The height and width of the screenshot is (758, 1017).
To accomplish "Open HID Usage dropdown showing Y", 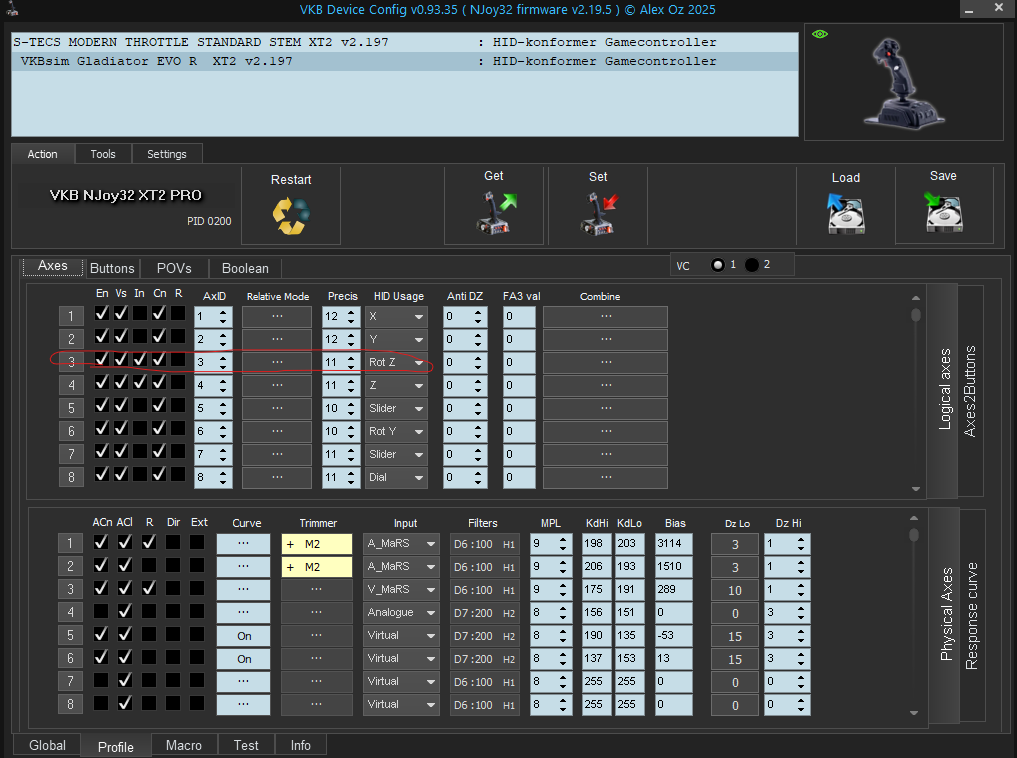I will coord(396,339).
